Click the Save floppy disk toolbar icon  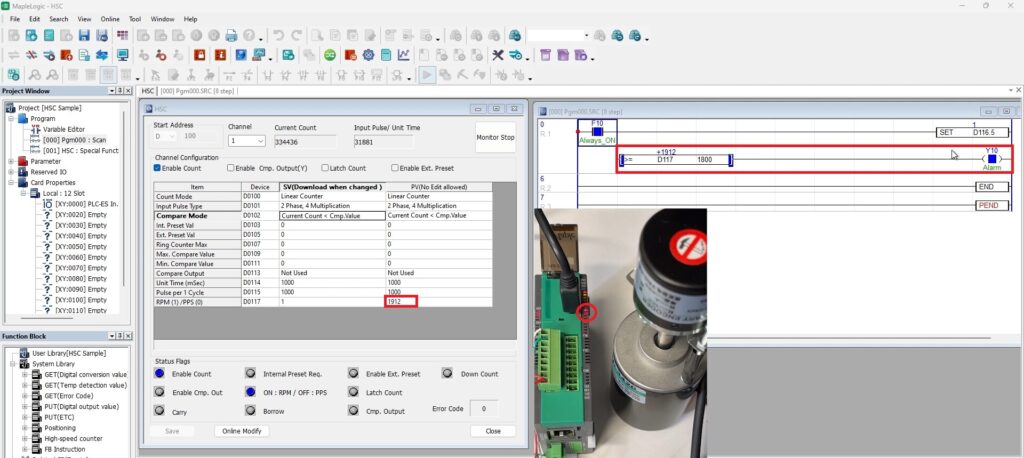(x=85, y=35)
